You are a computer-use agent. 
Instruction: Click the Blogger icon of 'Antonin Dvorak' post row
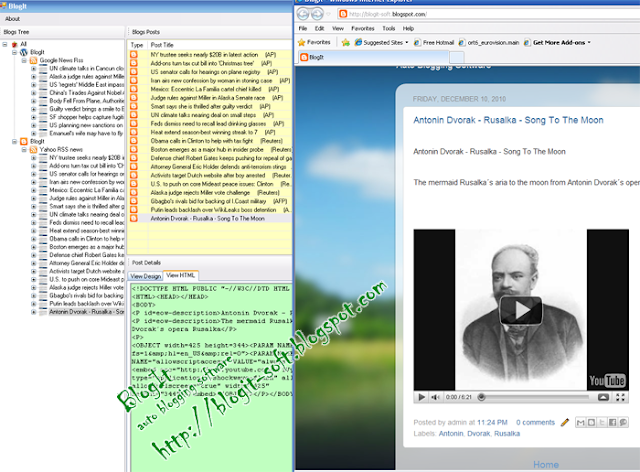coord(133,218)
